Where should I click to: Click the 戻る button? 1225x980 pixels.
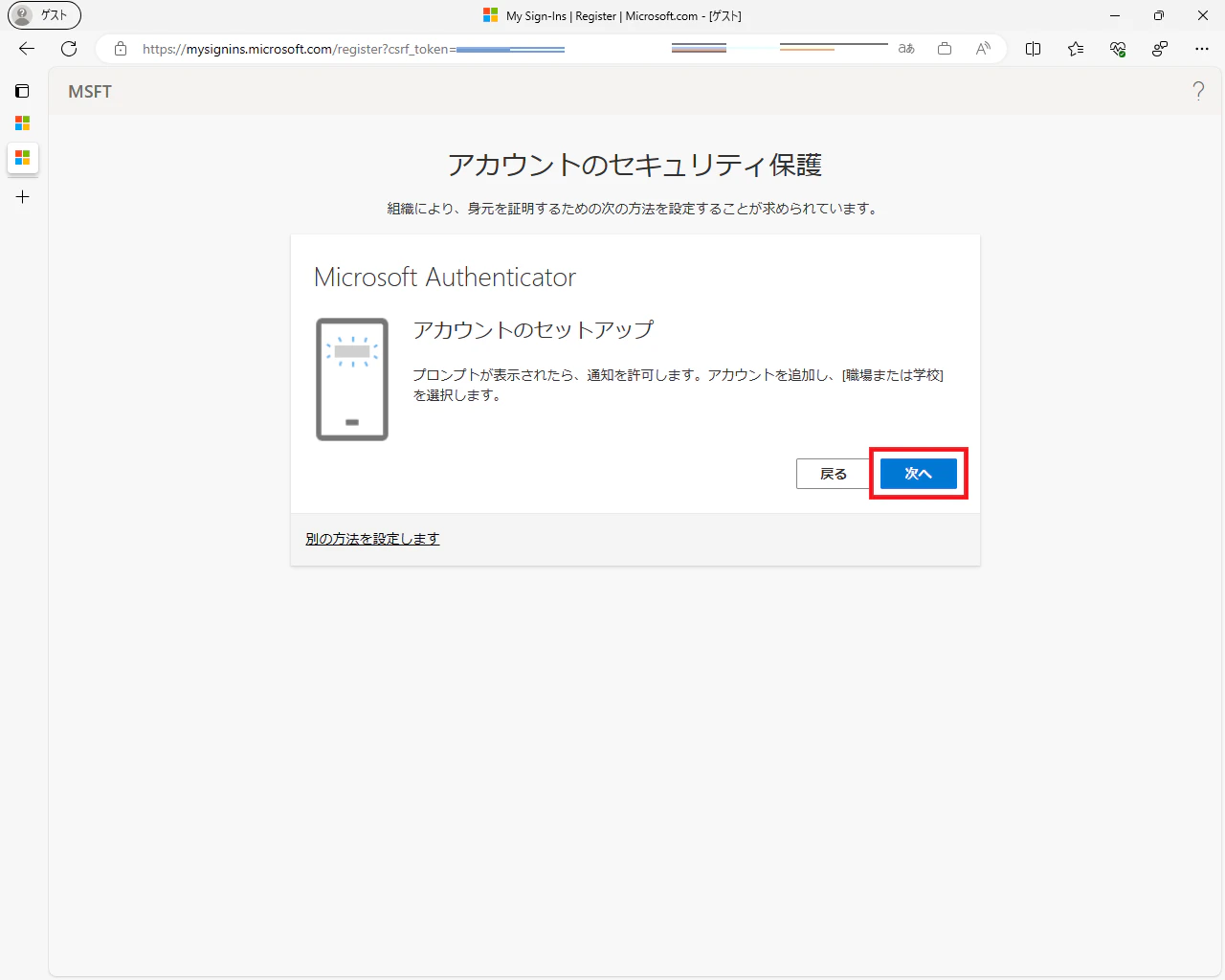(833, 474)
